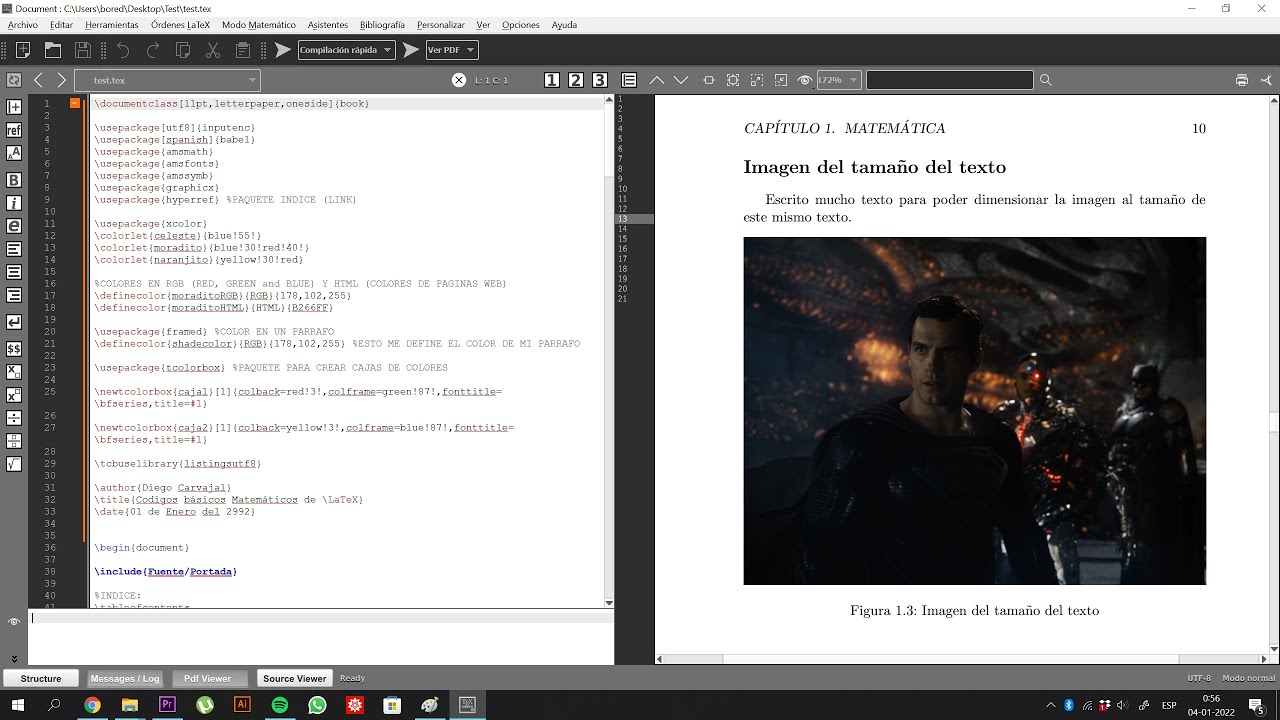1280x720 pixels.
Task: Insert a subscript using the sidebar icon
Action: coord(14,372)
